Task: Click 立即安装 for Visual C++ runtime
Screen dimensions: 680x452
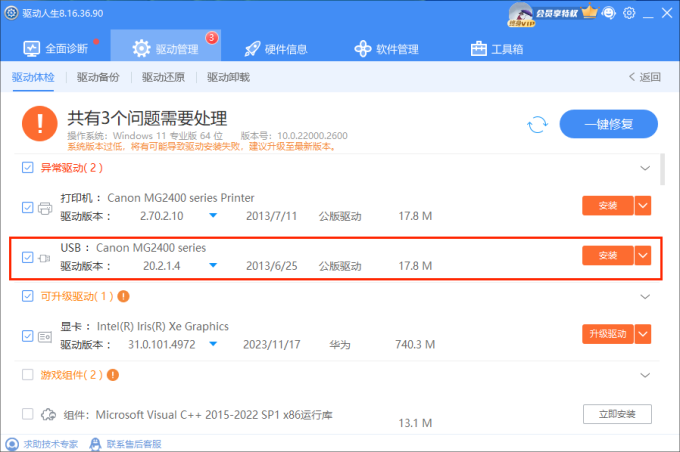Action: click(x=617, y=414)
